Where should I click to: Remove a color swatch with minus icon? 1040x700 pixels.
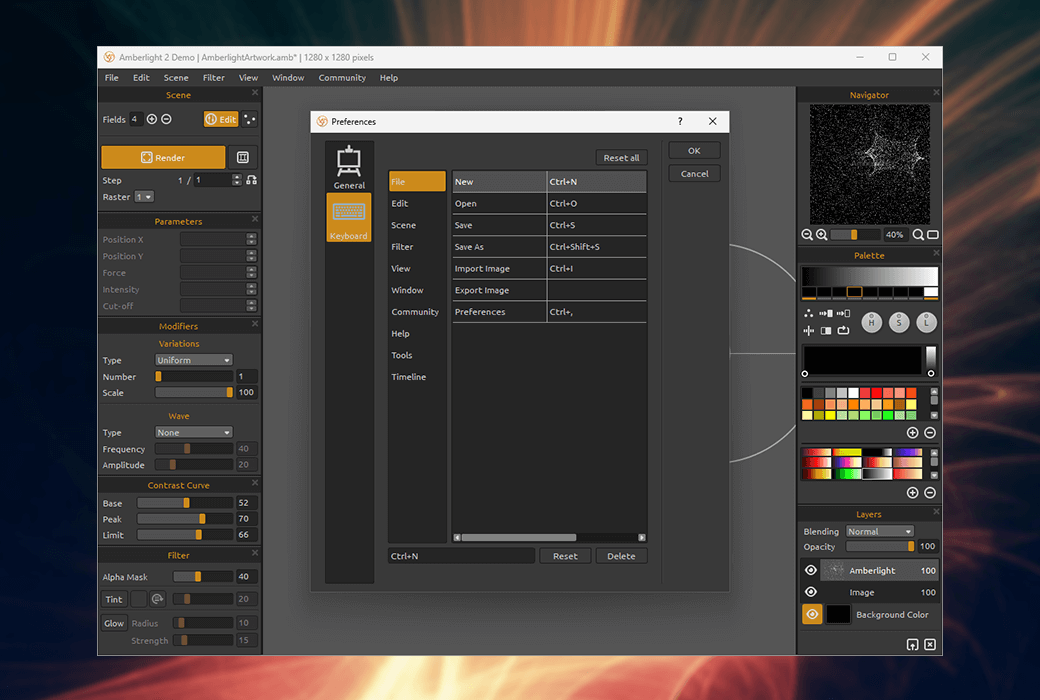click(x=930, y=433)
